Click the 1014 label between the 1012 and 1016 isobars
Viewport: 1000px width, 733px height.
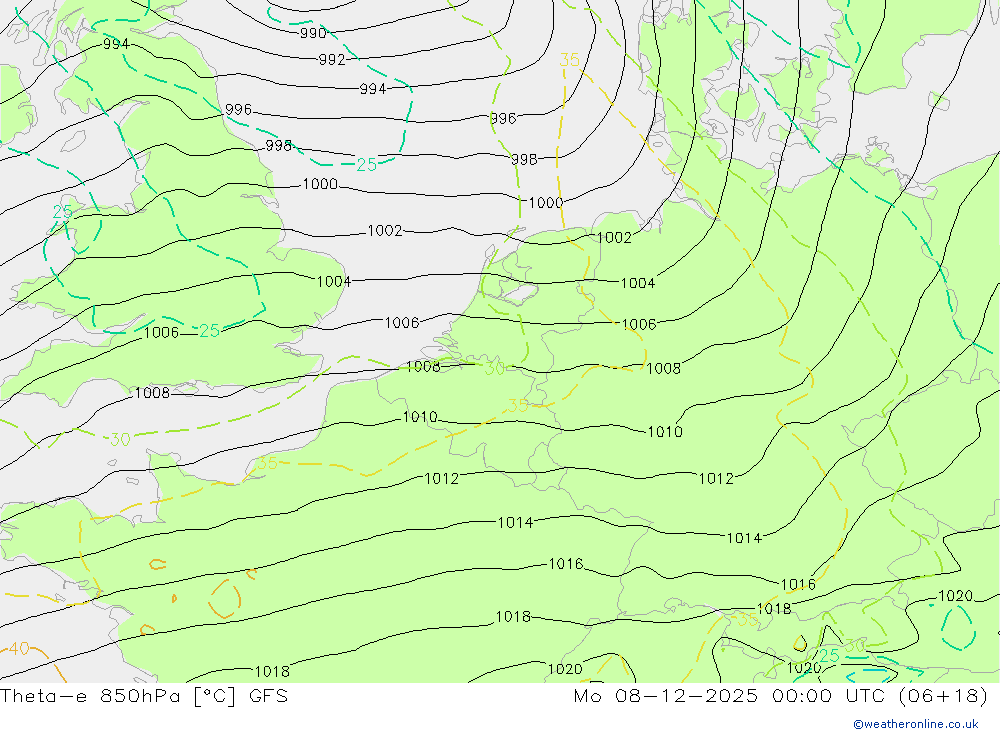[x=515, y=523]
